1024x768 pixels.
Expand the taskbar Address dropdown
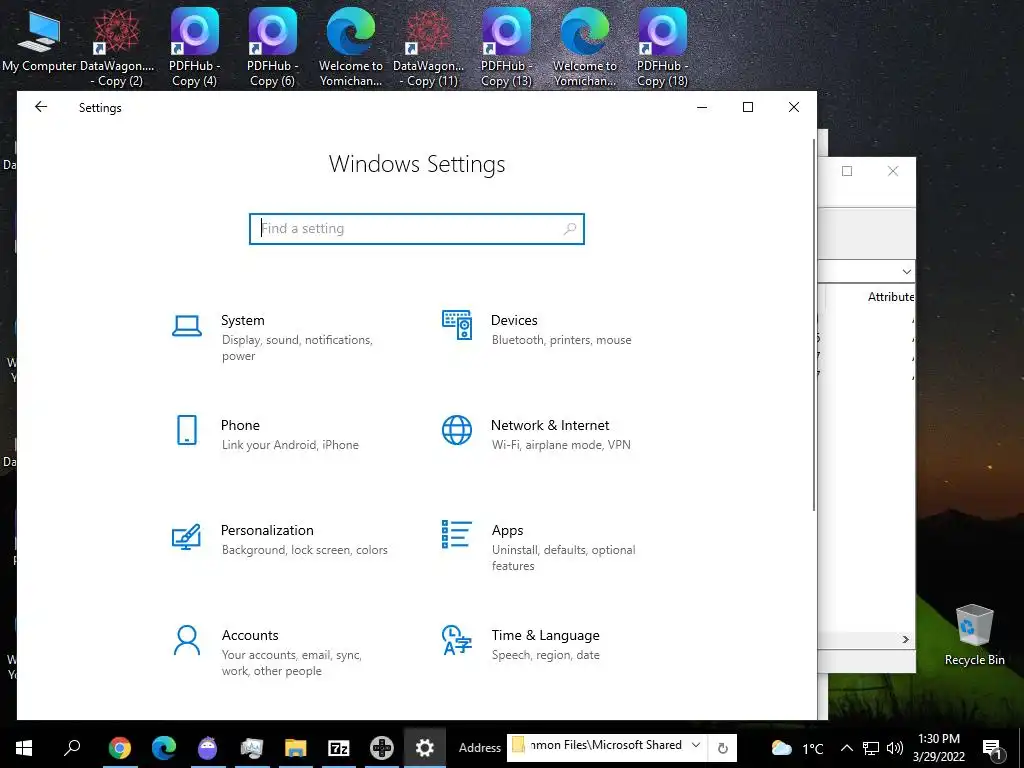(x=696, y=745)
